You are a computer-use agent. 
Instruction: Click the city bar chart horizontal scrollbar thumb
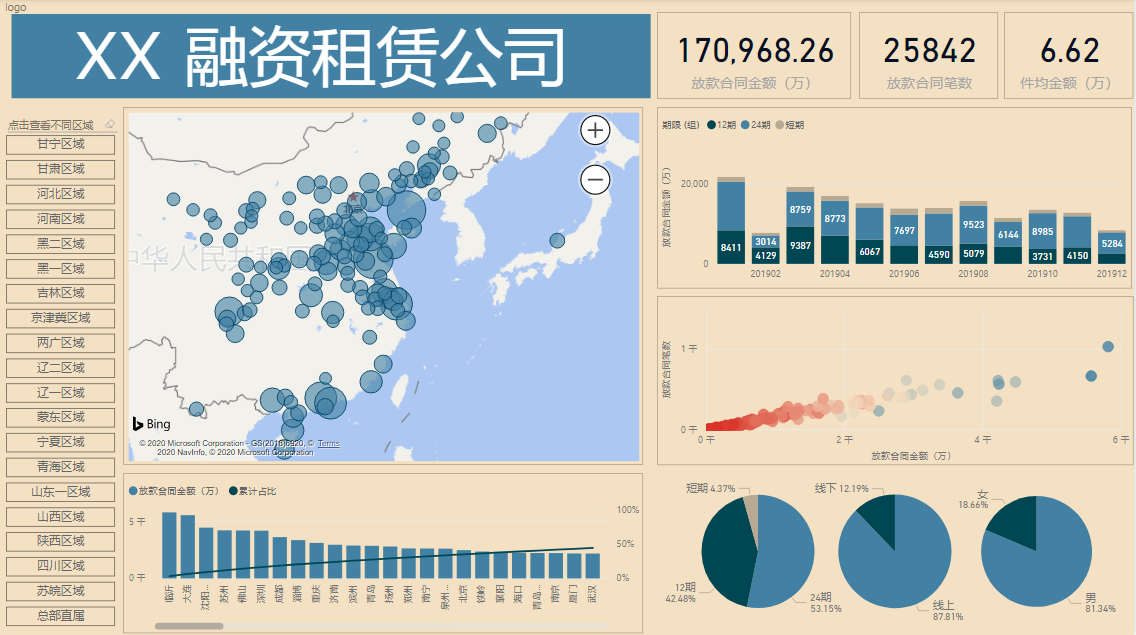tap(189, 626)
